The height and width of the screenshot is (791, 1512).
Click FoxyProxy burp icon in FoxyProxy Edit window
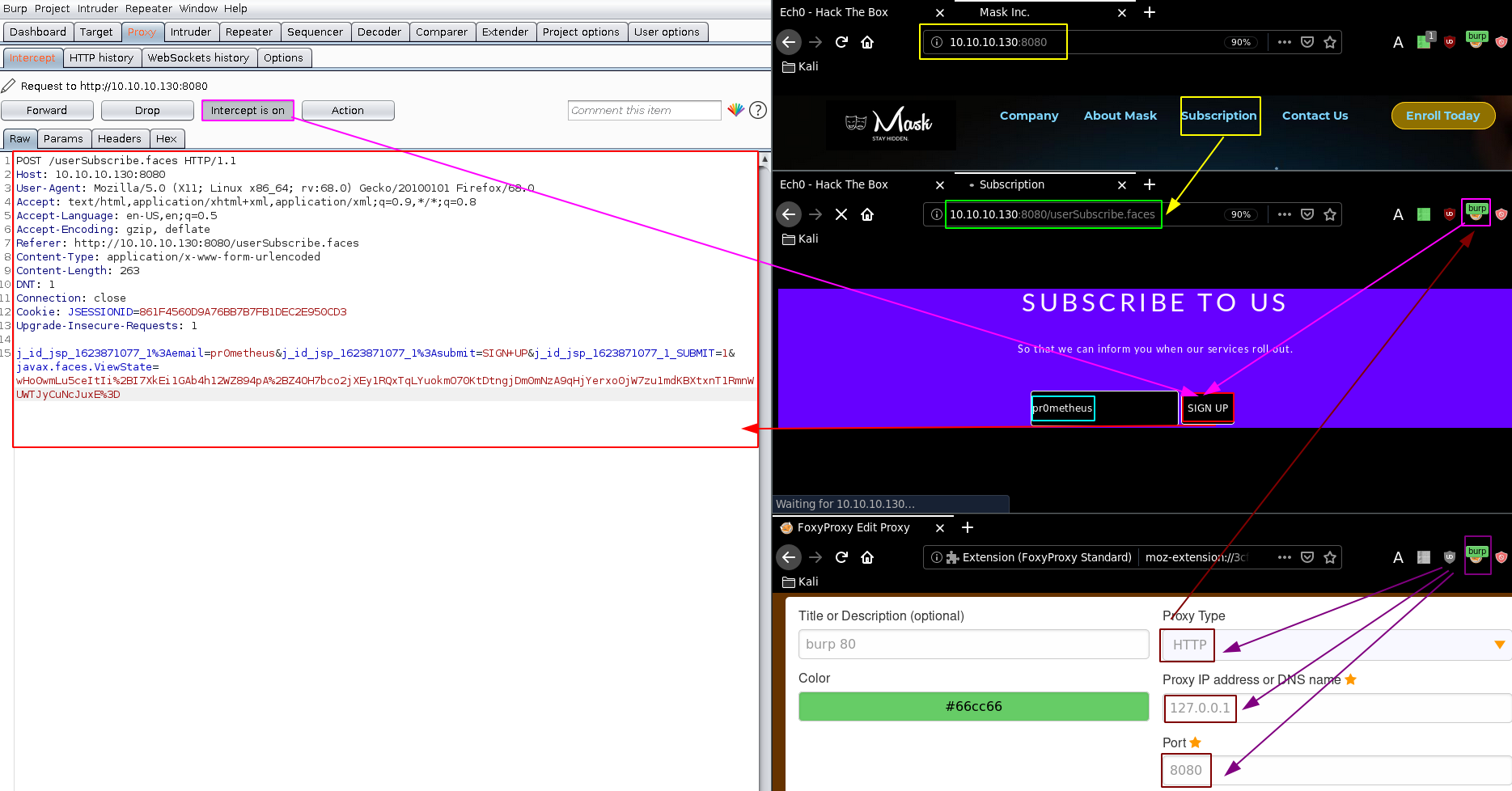point(1477,556)
